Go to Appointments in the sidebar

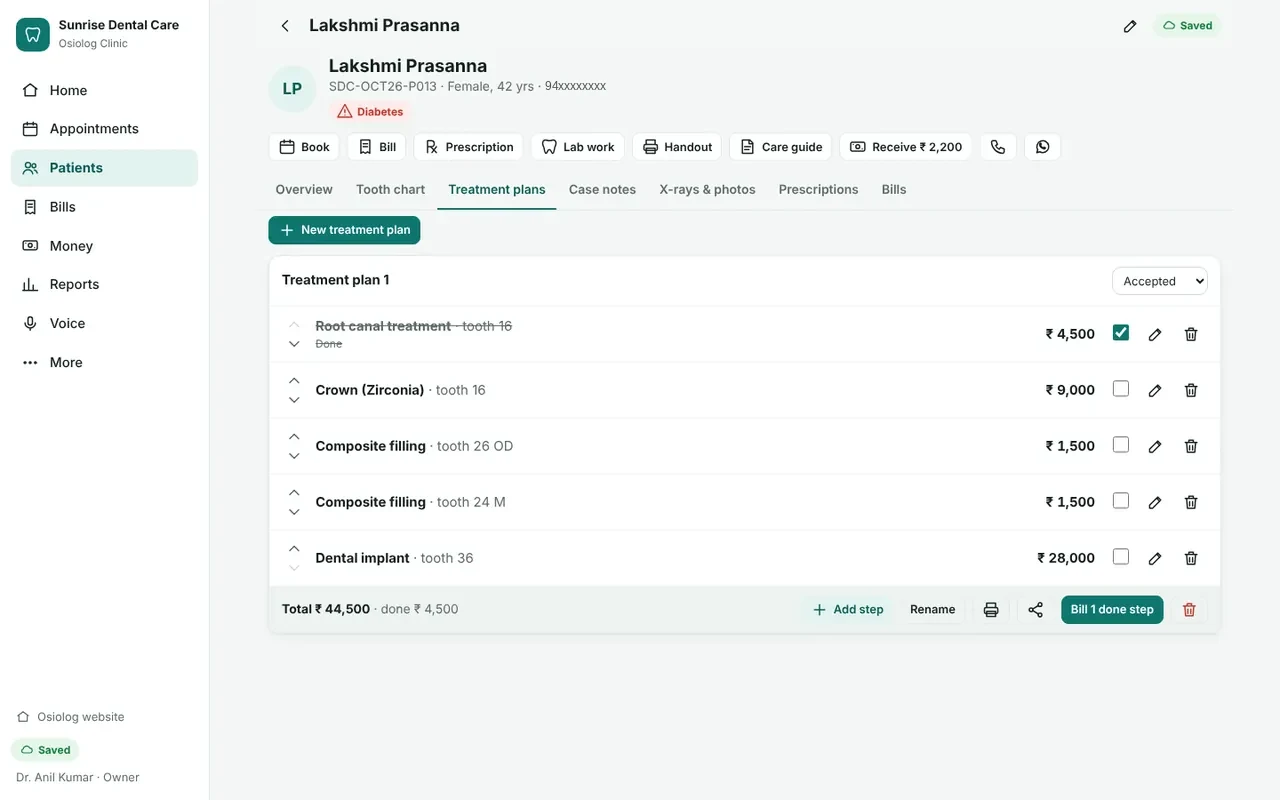(x=104, y=129)
